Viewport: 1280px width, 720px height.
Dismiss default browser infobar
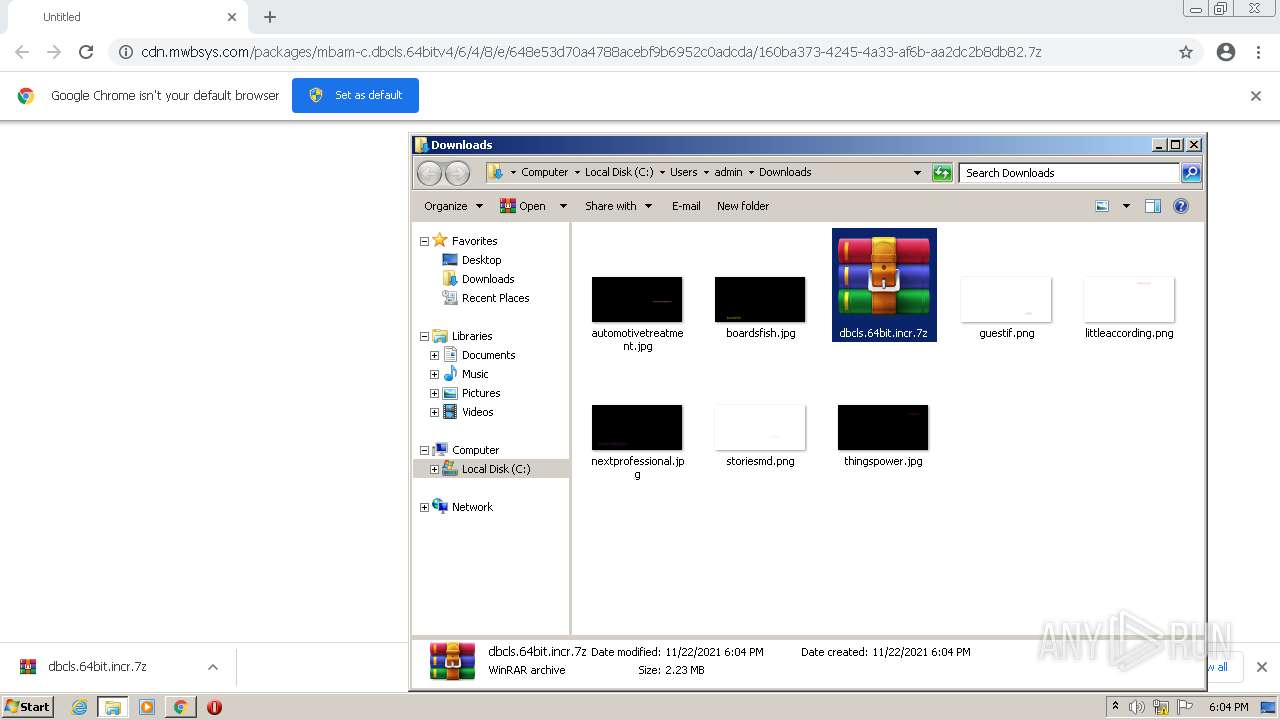(x=1256, y=96)
